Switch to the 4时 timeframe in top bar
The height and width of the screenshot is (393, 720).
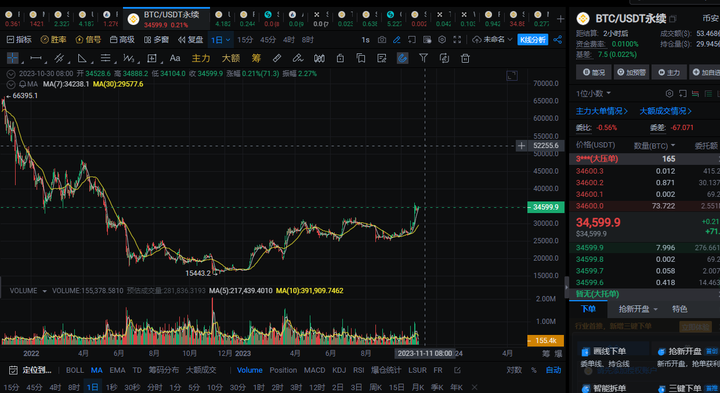[289, 40]
